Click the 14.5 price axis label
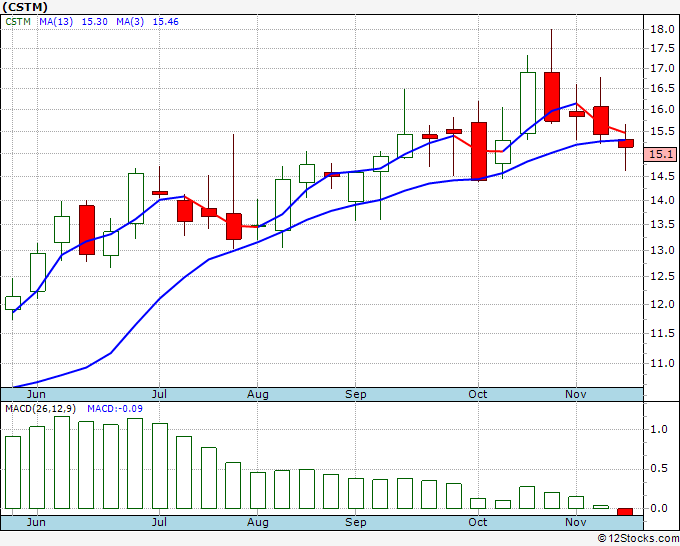The image size is (680, 546). 662,176
